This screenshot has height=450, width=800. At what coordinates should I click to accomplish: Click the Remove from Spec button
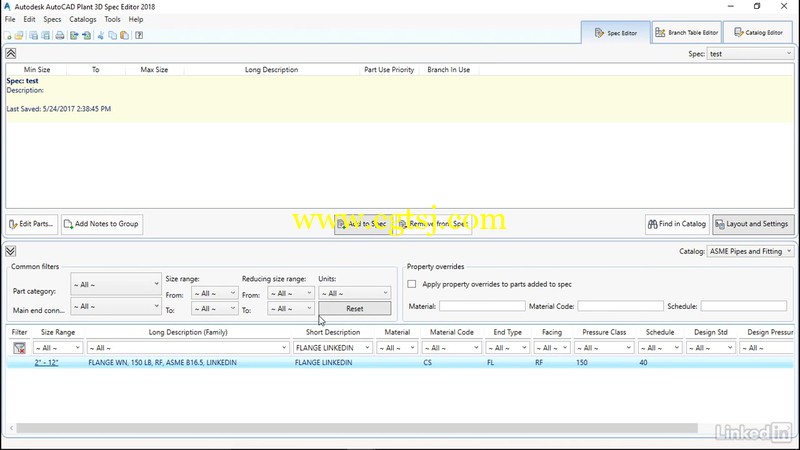pos(433,224)
